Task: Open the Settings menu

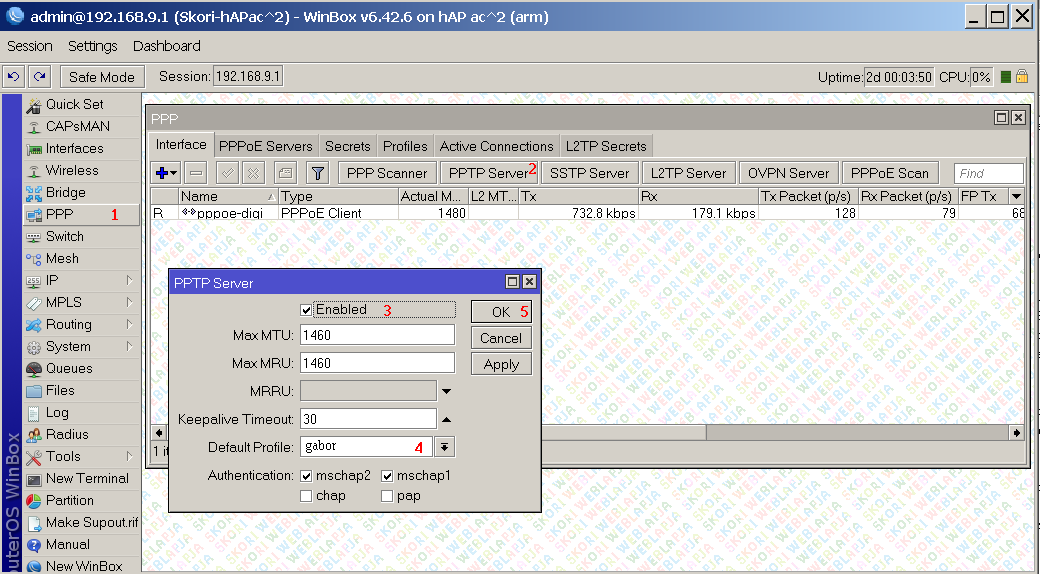Action: (x=92, y=46)
